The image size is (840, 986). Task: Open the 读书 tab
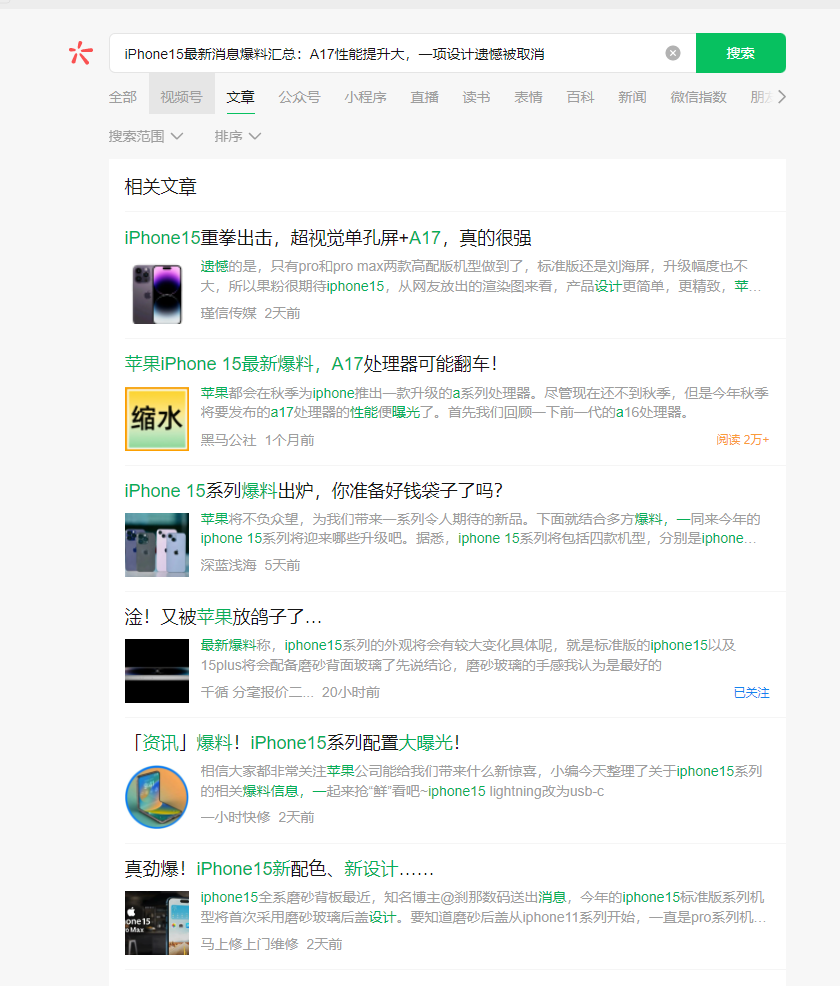477,97
